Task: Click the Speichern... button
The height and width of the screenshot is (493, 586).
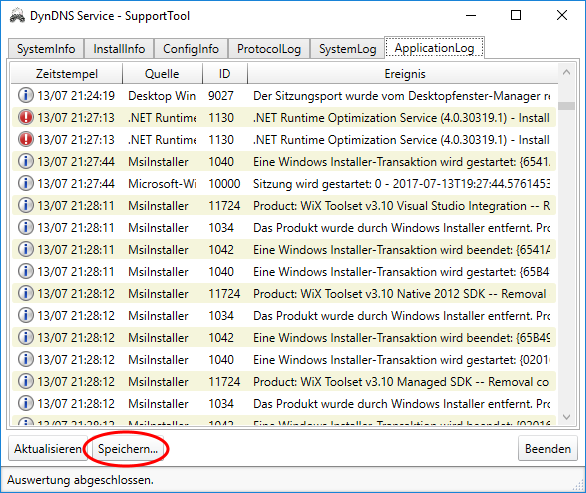Action: click(x=128, y=448)
